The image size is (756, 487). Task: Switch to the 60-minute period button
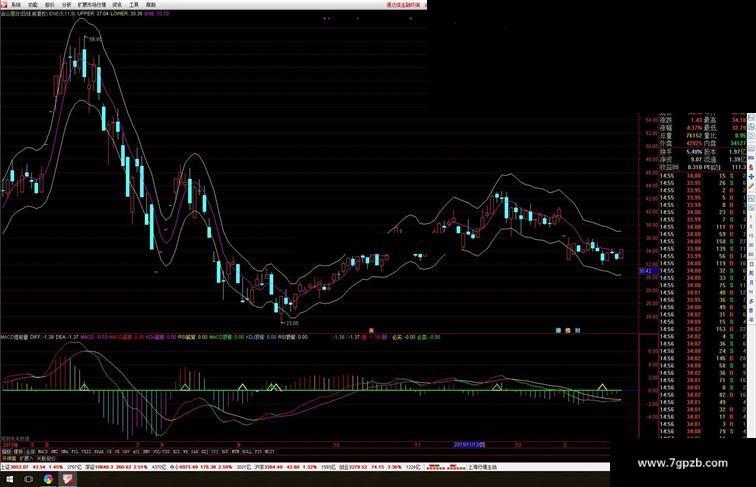coord(751,254)
